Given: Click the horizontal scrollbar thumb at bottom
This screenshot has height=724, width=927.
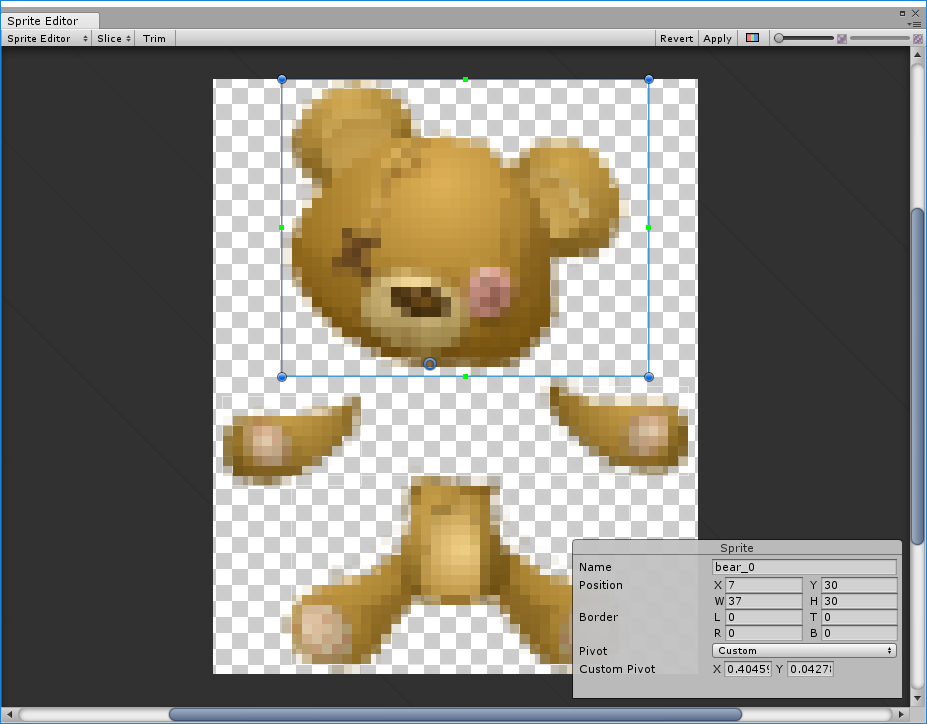Looking at the screenshot, I should point(455,714).
